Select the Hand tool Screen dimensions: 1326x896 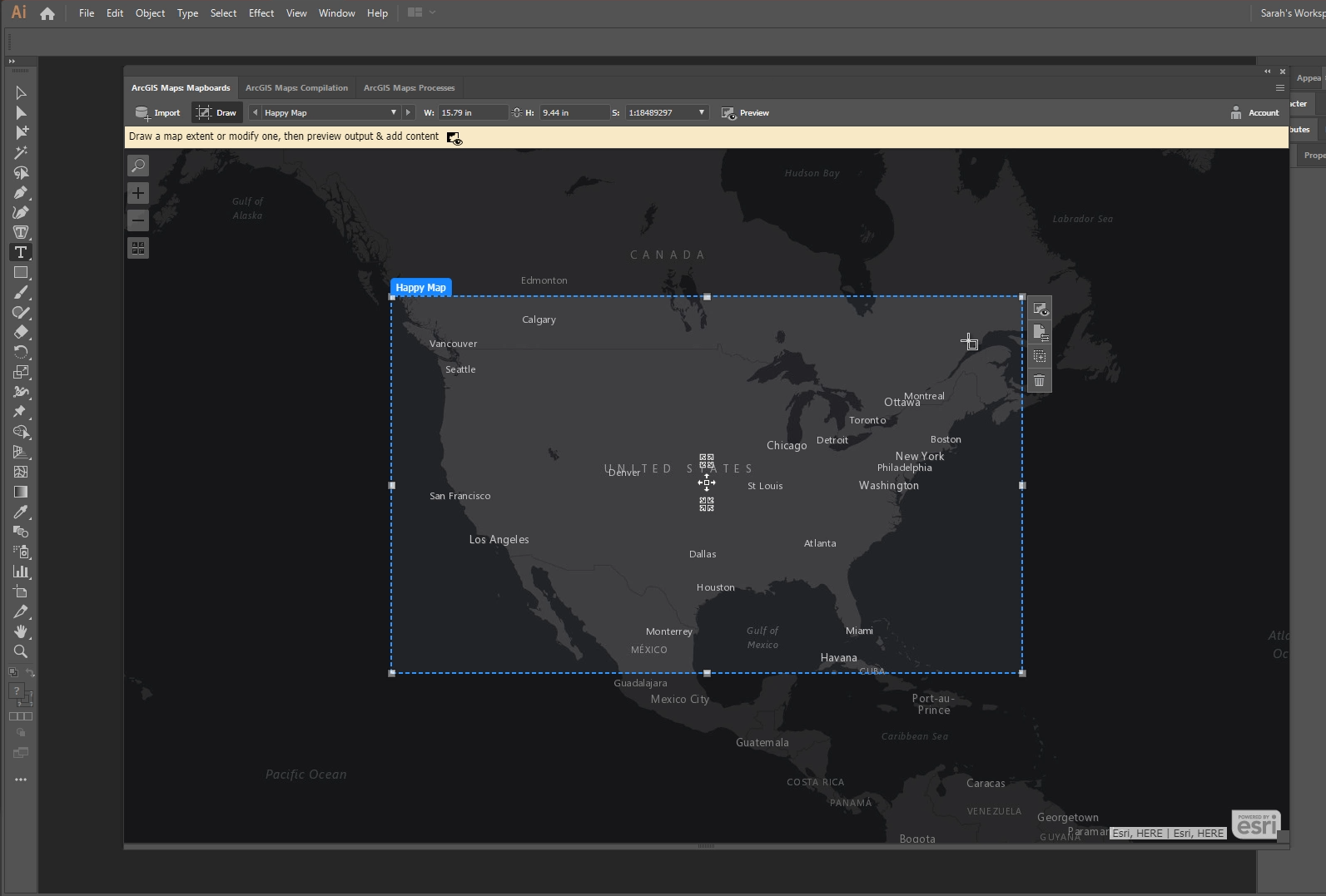click(21, 631)
